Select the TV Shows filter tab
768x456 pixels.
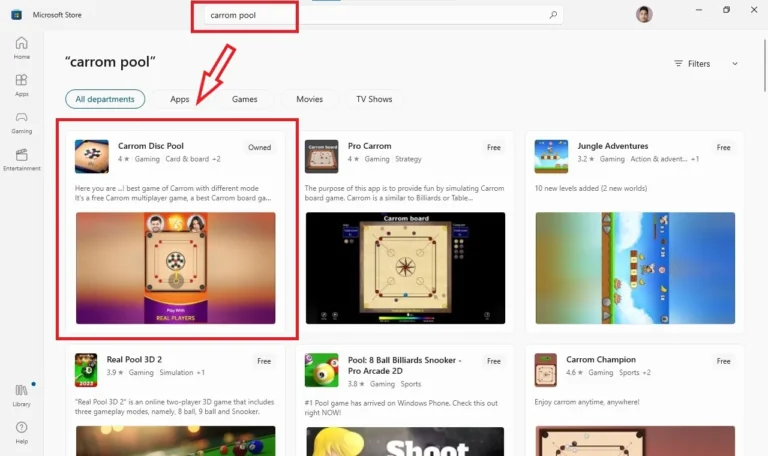(x=374, y=99)
